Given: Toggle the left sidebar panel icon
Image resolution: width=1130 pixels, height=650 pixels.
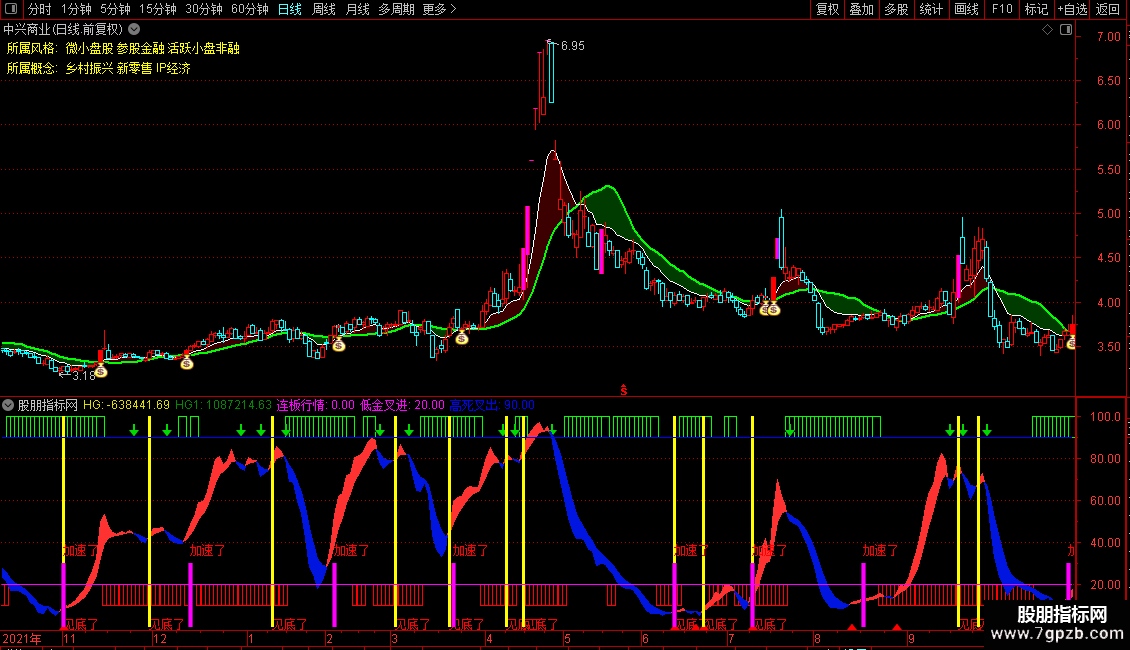Looking at the screenshot, I should pyautogui.click(x=12, y=10).
